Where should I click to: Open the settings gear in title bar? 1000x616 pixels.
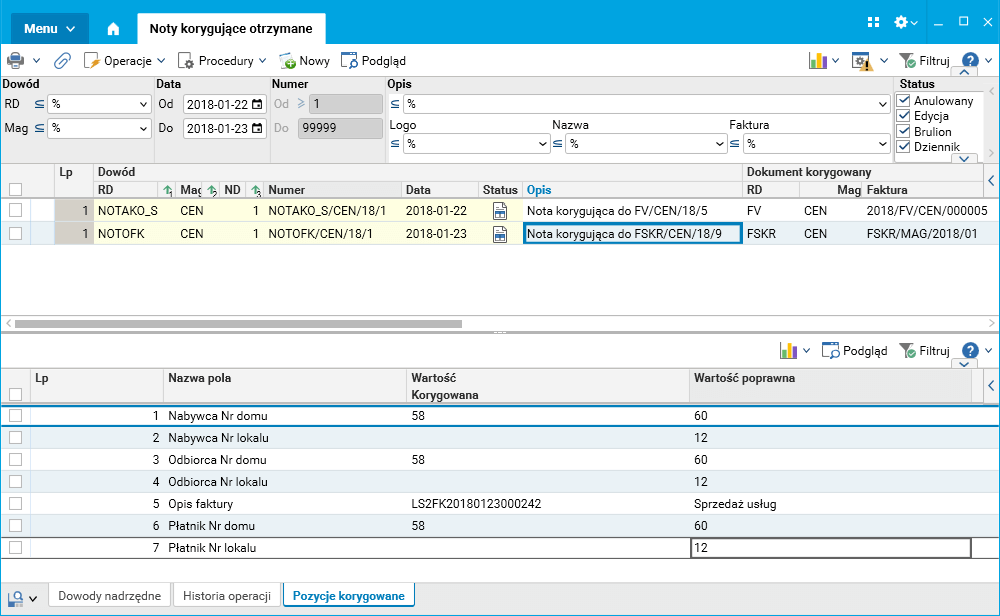901,22
